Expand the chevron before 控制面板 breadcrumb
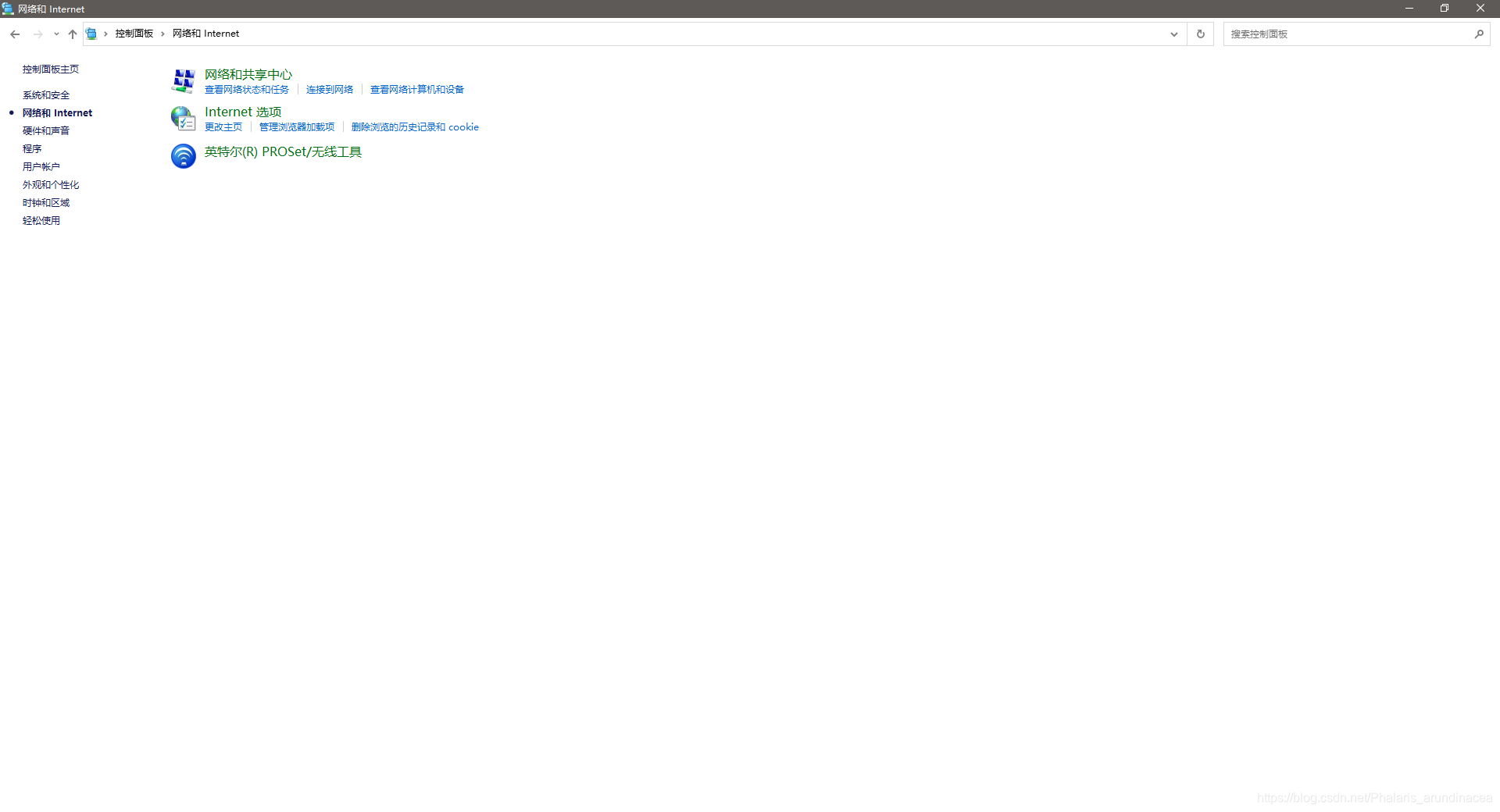 click(x=105, y=34)
